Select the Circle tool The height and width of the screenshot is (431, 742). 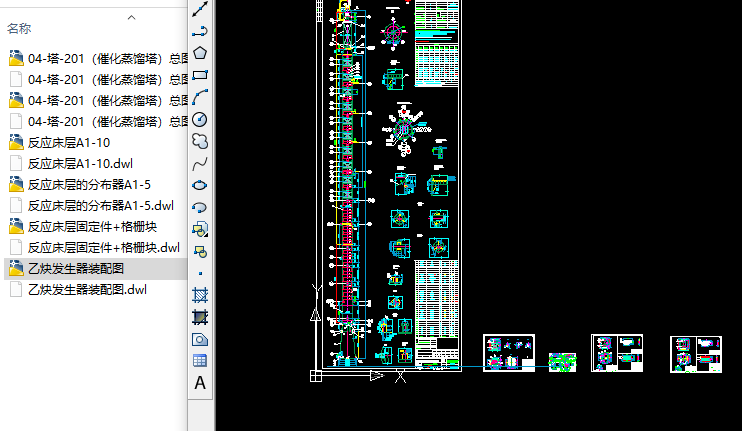click(200, 120)
